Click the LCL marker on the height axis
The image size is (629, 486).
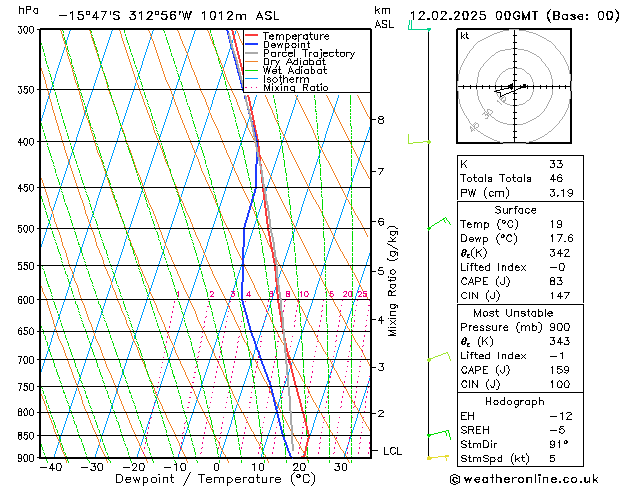pyautogui.click(x=391, y=451)
